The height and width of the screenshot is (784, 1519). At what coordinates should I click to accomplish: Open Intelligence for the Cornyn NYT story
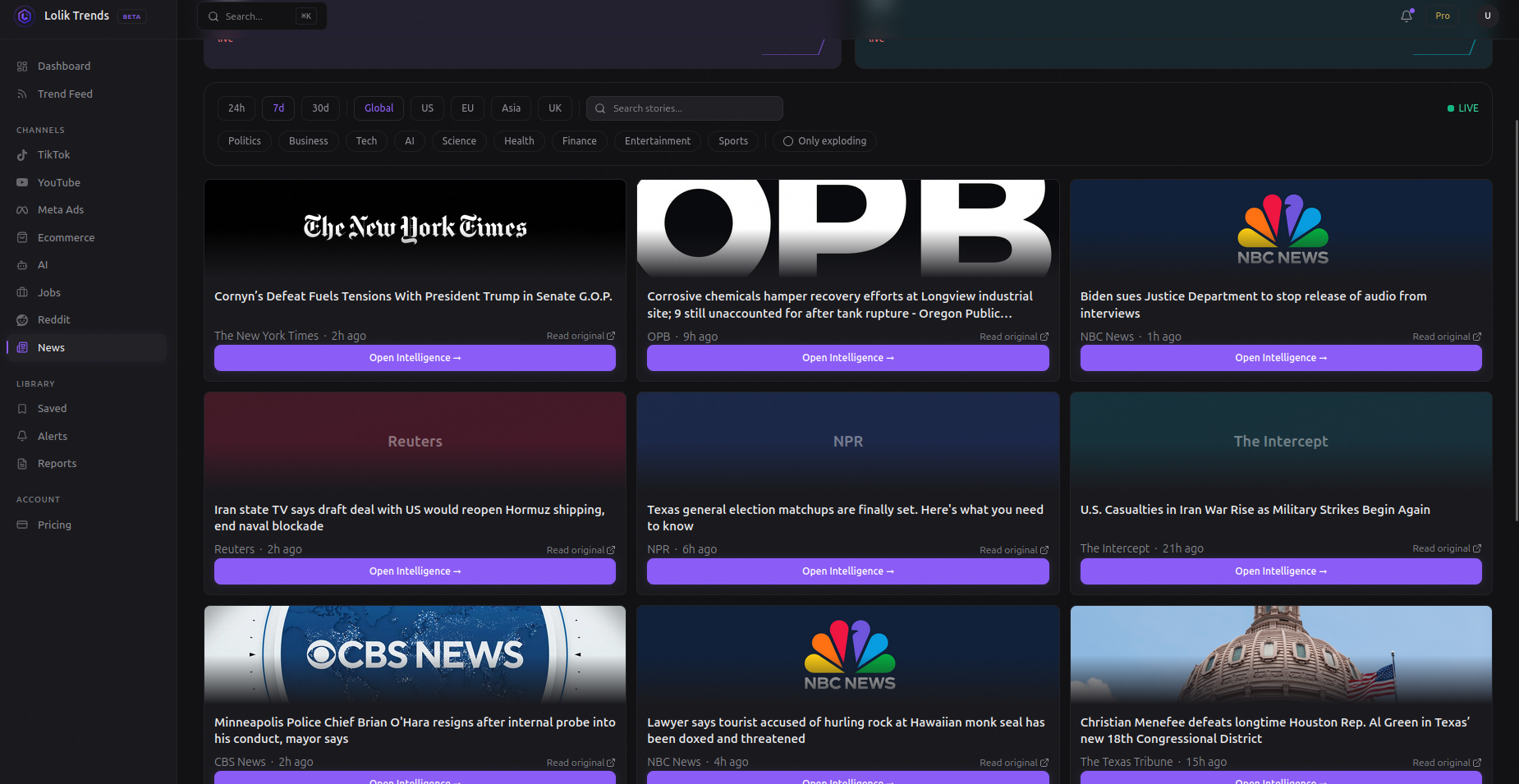pos(415,358)
